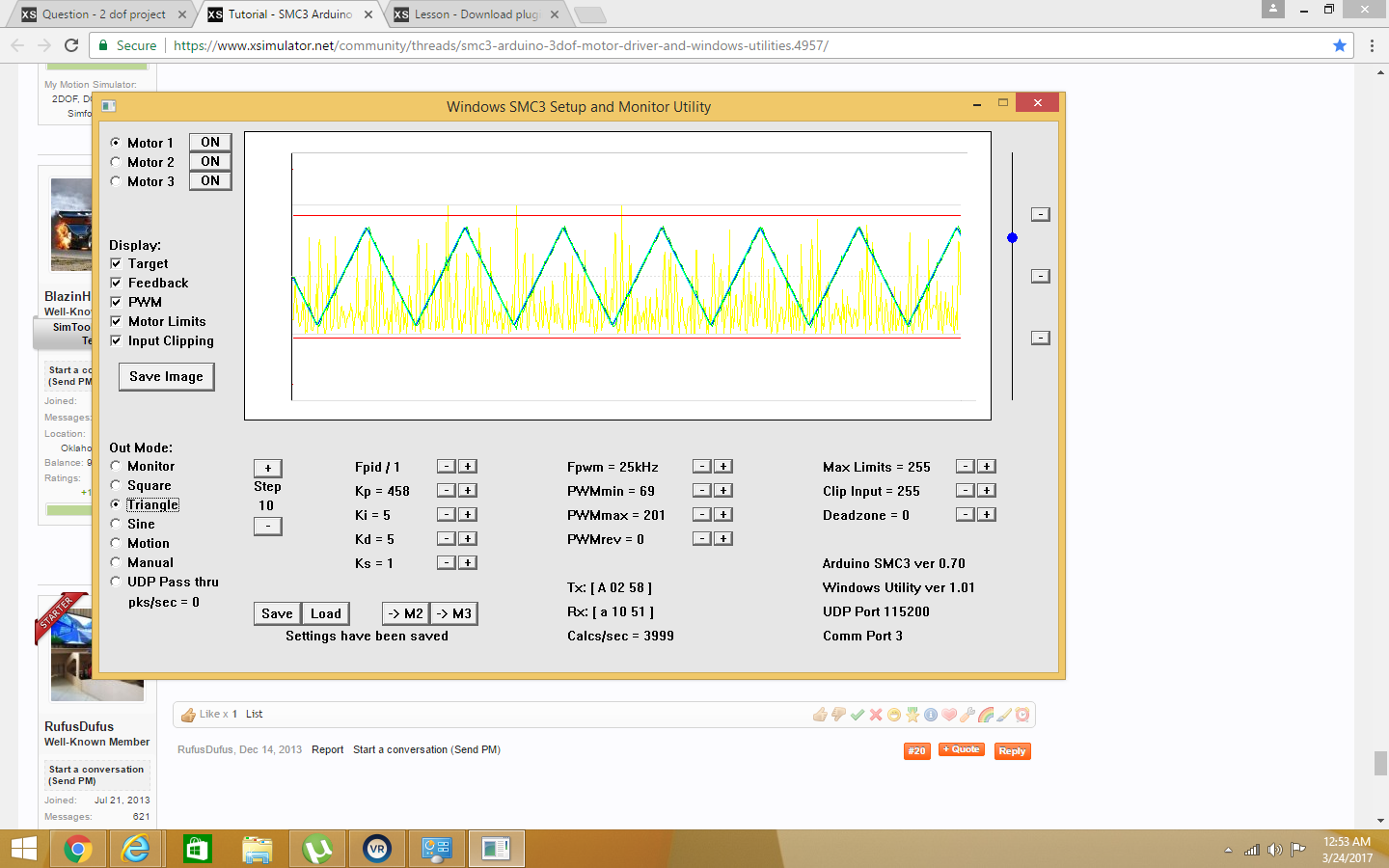
Task: Increase Deadzone value
Action: click(987, 515)
